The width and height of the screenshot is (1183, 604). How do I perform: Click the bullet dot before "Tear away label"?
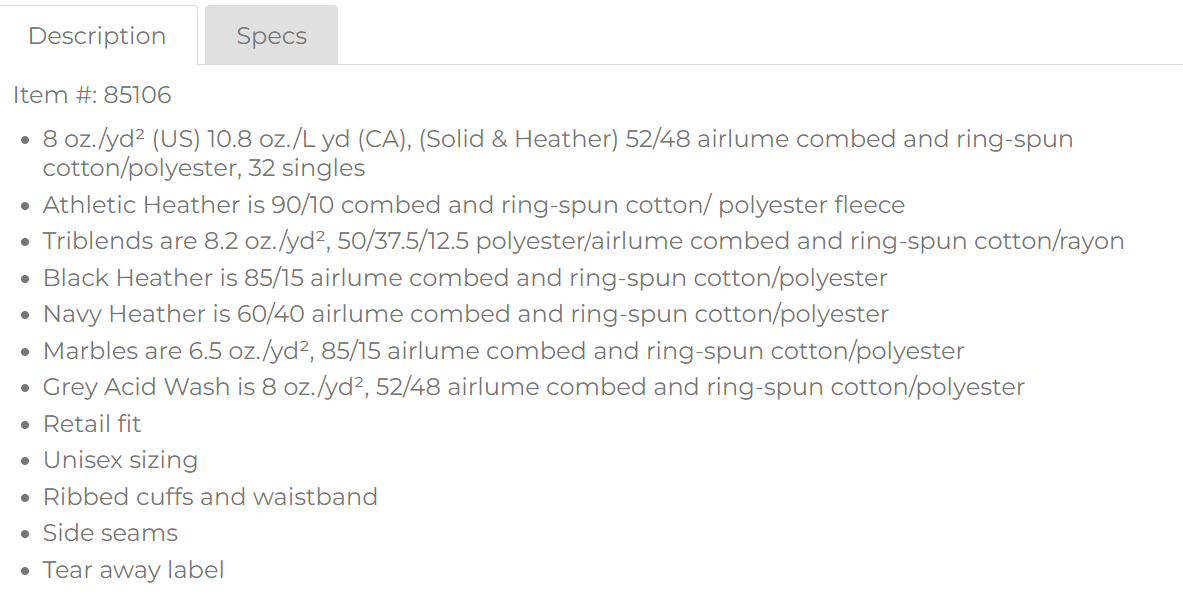(x=26, y=572)
